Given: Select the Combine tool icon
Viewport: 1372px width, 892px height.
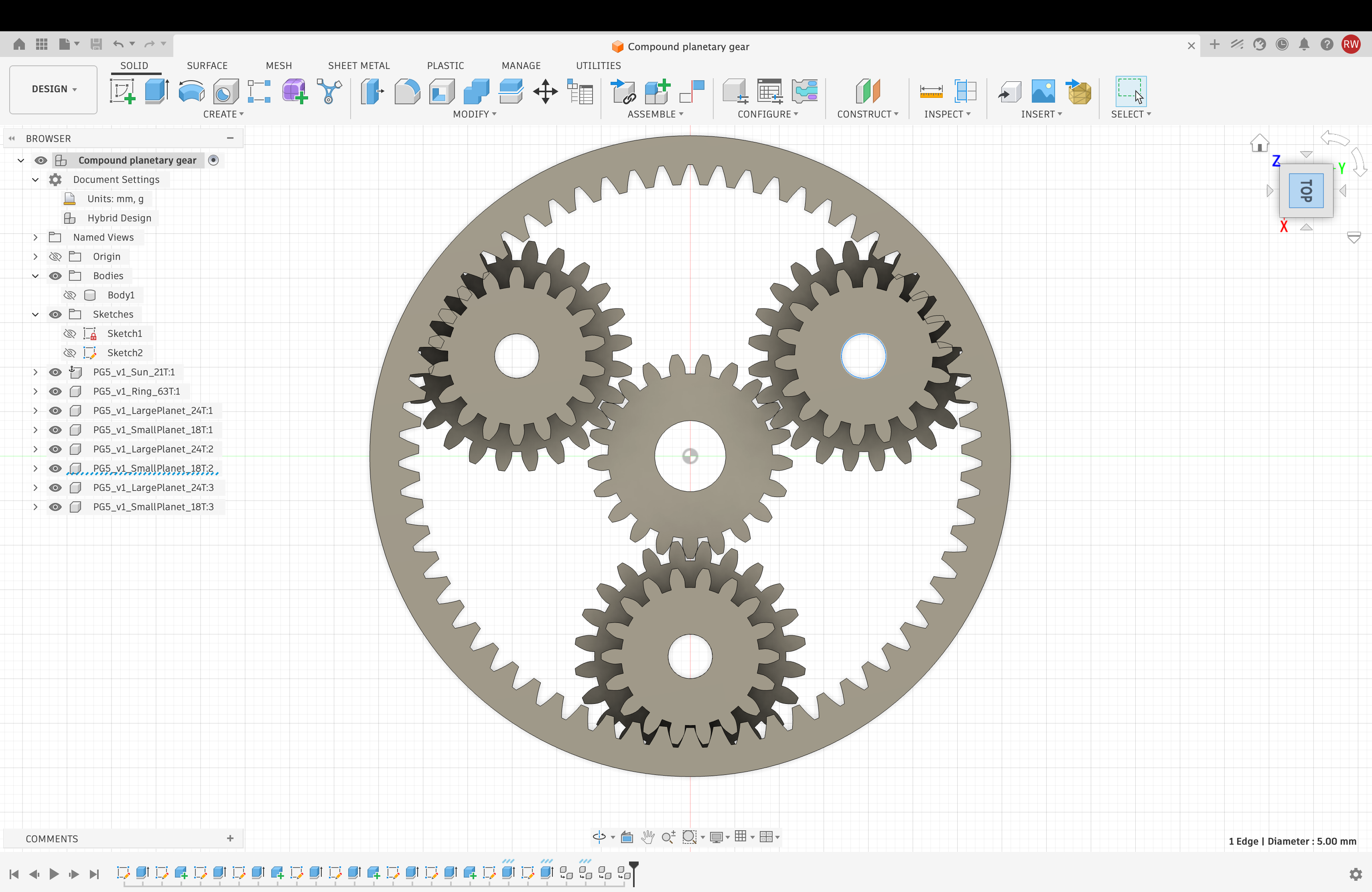Looking at the screenshot, I should pyautogui.click(x=476, y=91).
